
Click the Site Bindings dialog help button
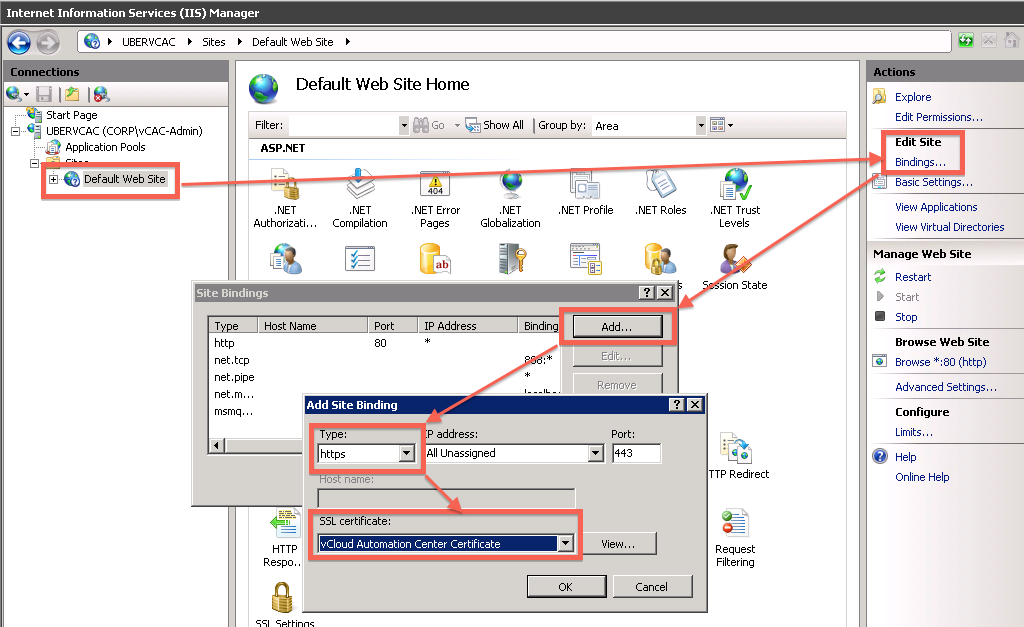[x=647, y=293]
